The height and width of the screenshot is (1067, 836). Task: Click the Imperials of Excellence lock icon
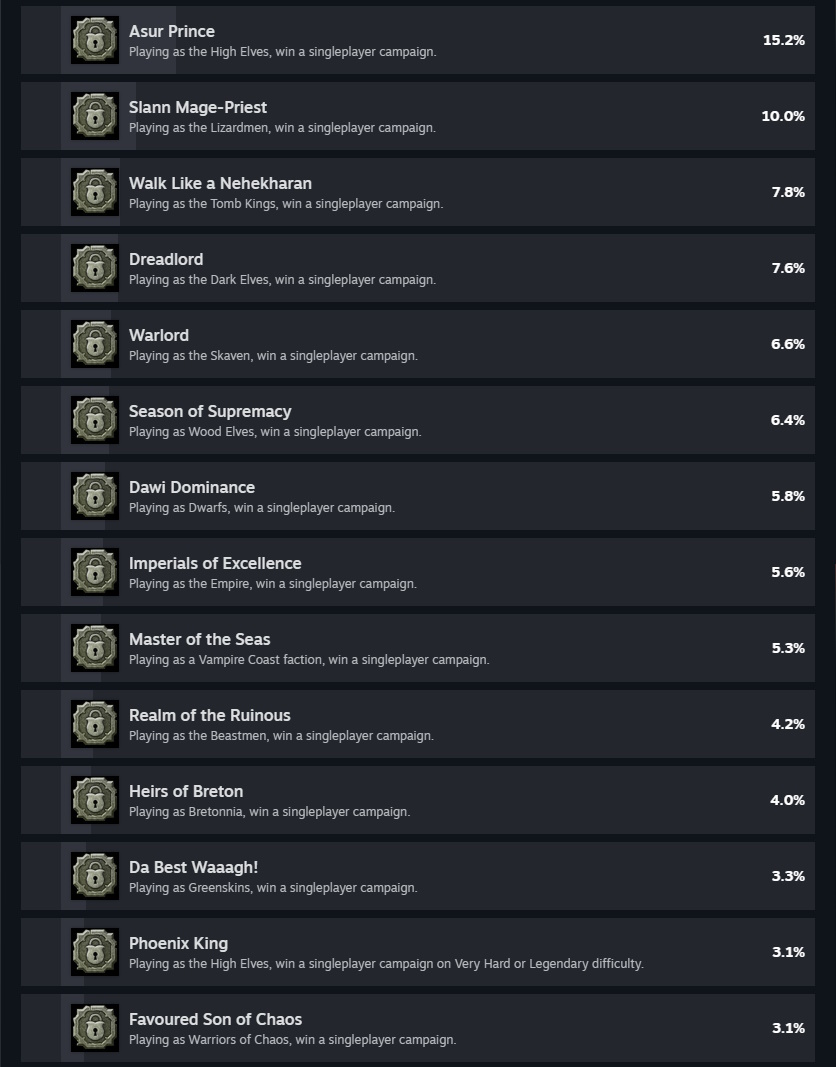(95, 572)
